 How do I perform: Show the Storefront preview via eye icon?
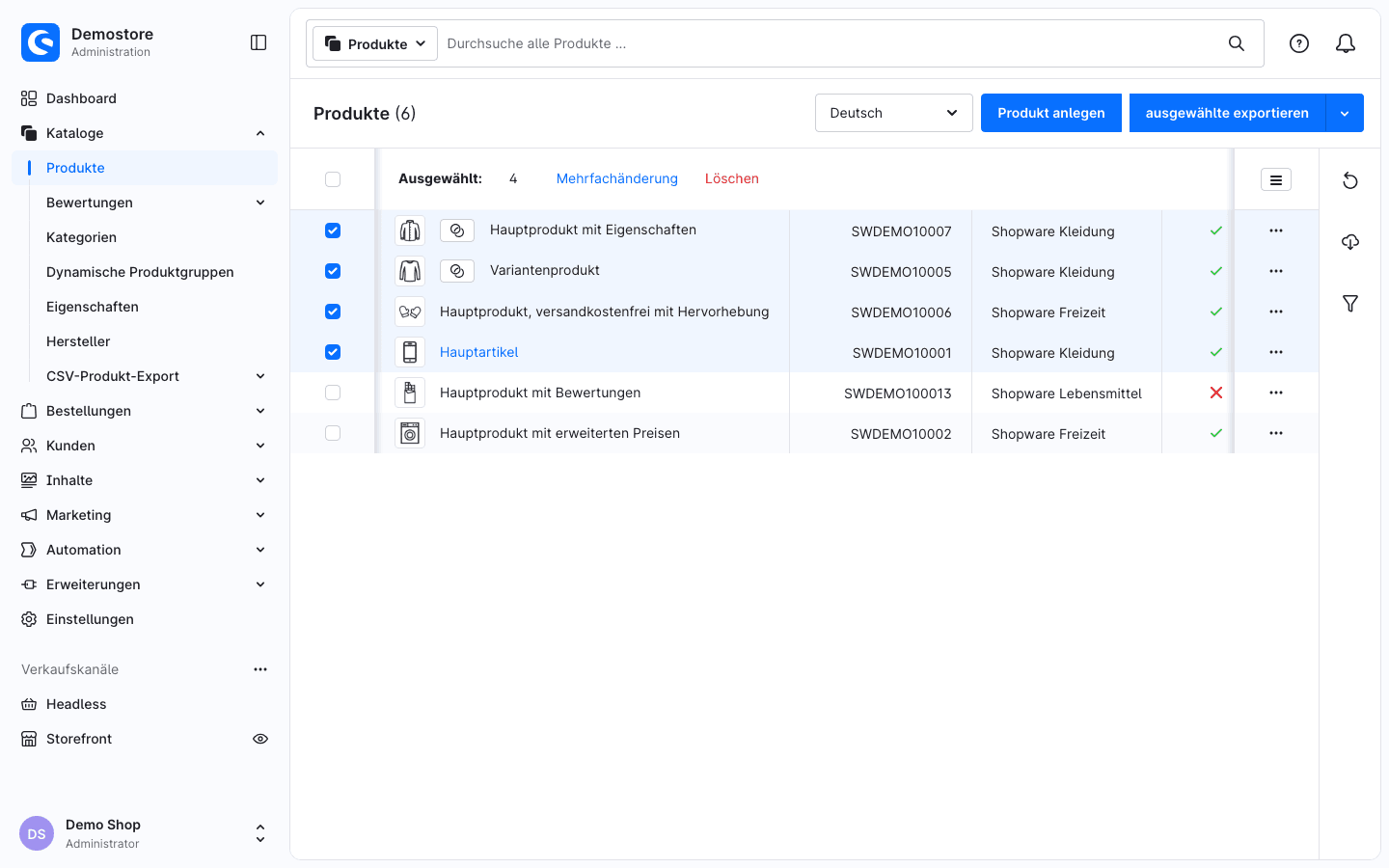coord(260,739)
